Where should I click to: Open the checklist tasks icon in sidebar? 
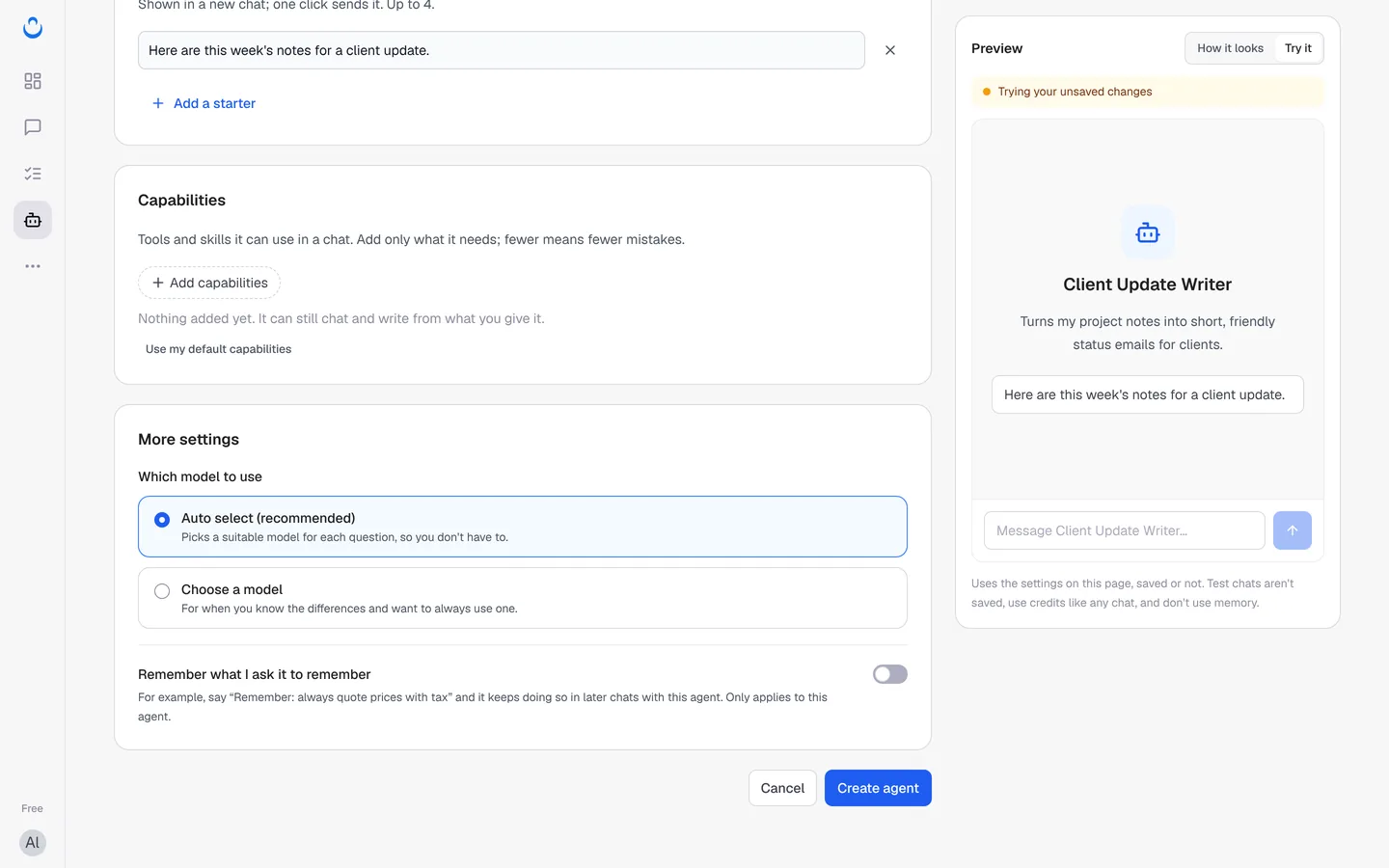(x=33, y=174)
